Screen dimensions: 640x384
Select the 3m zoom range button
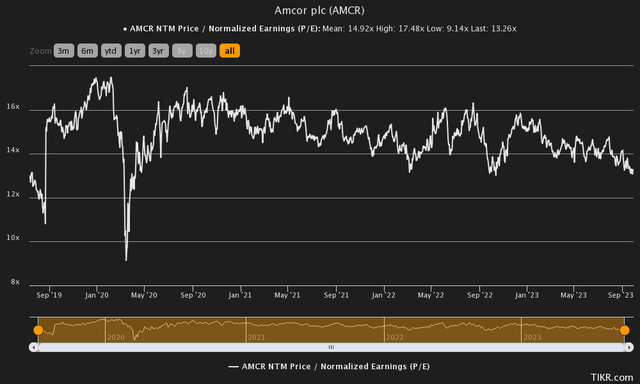pos(64,51)
